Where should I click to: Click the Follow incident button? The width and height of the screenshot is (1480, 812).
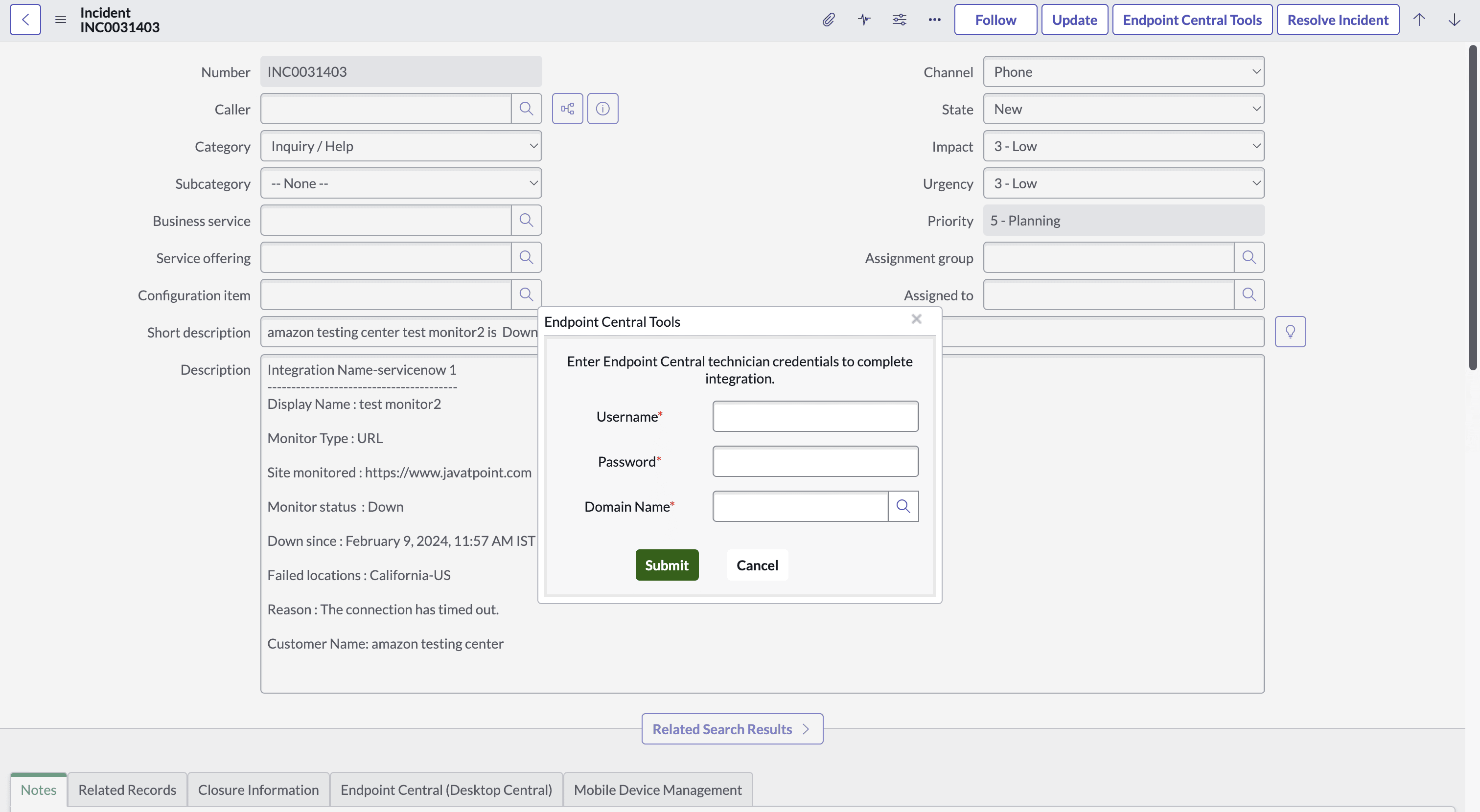coord(995,19)
